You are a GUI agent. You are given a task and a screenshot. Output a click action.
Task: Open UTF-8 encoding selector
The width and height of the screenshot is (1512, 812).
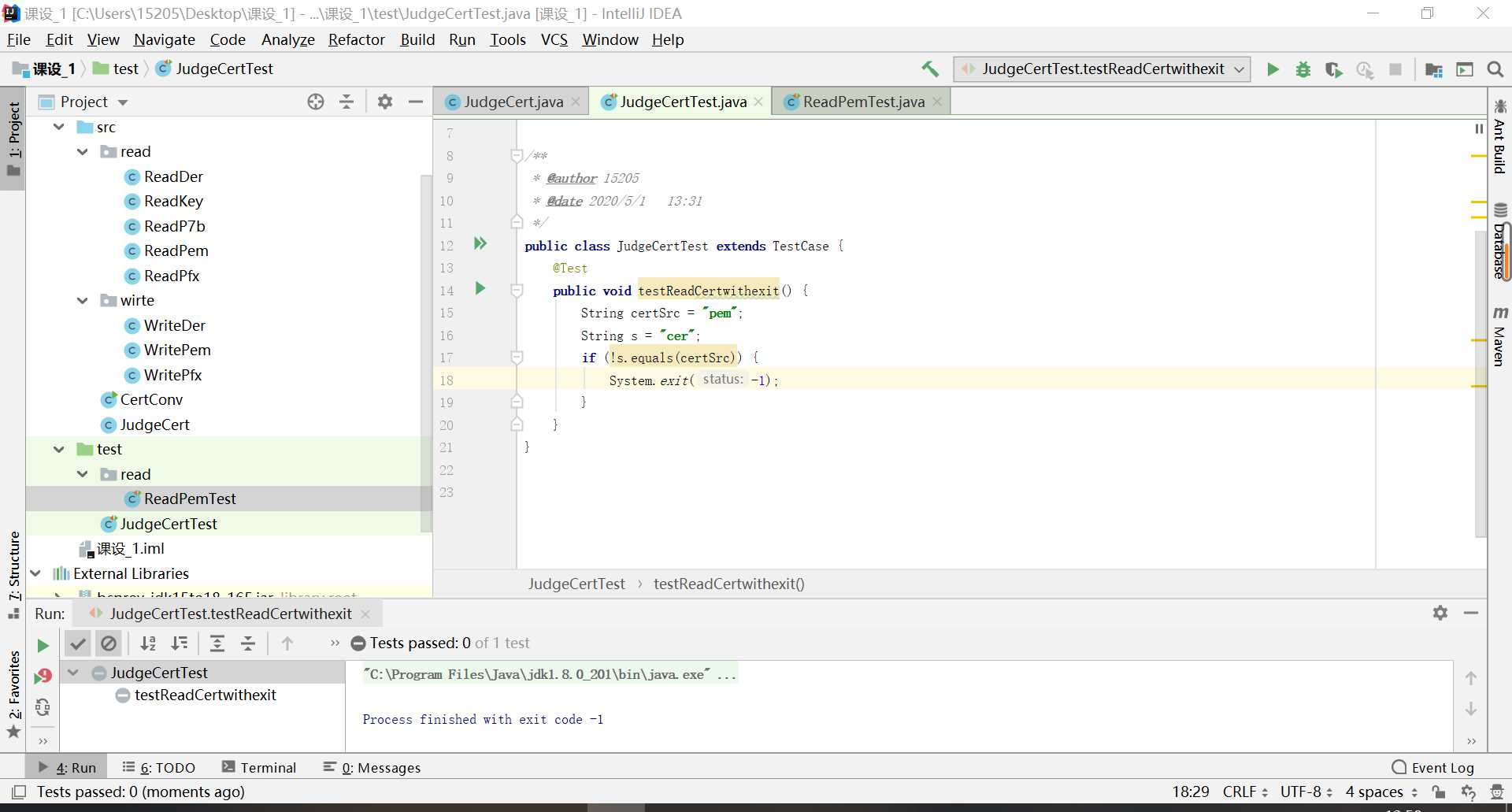(x=1306, y=792)
